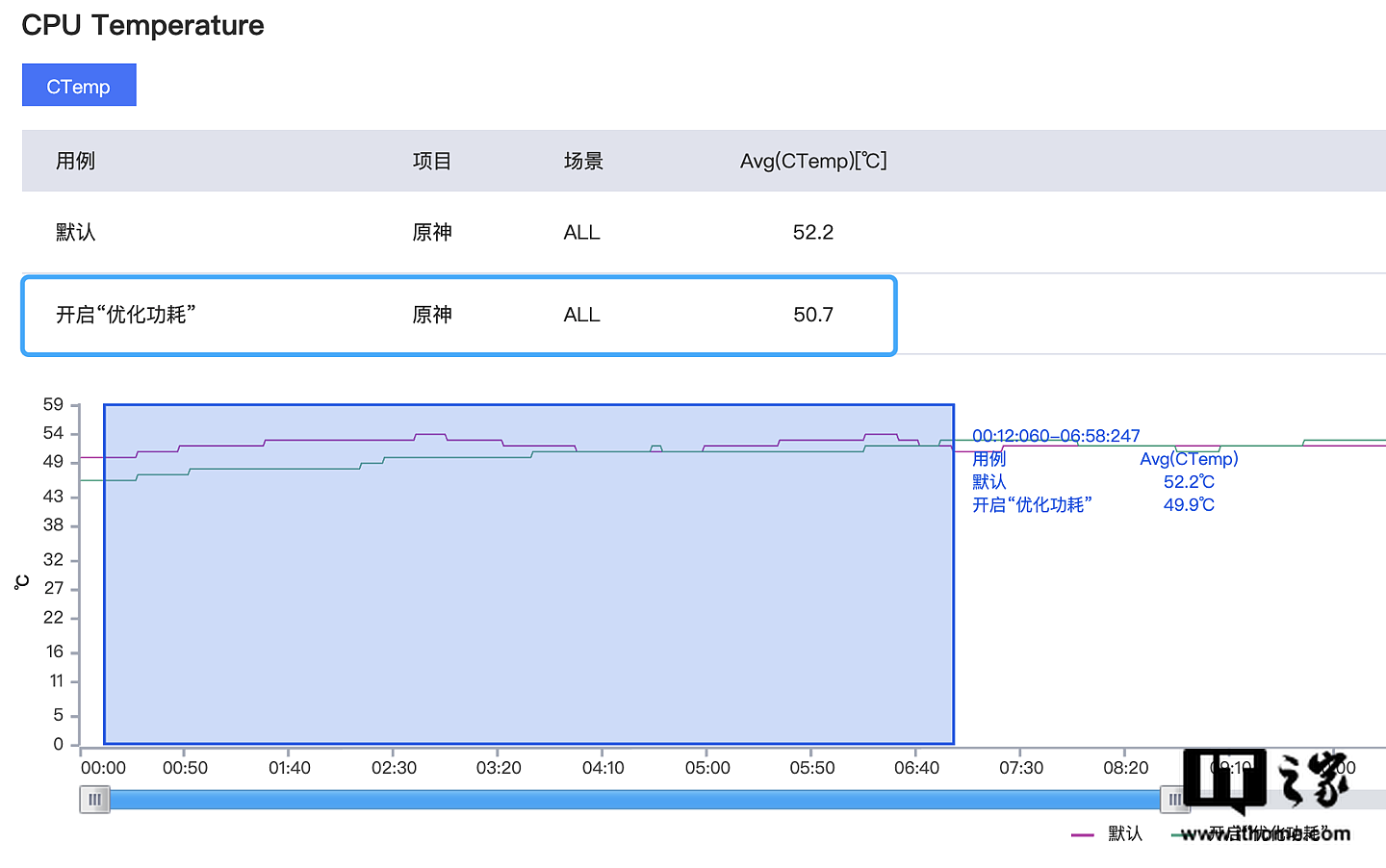Click the 用例 column header
Image resolution: width=1386 pixels, height=868 pixels.
point(76,161)
